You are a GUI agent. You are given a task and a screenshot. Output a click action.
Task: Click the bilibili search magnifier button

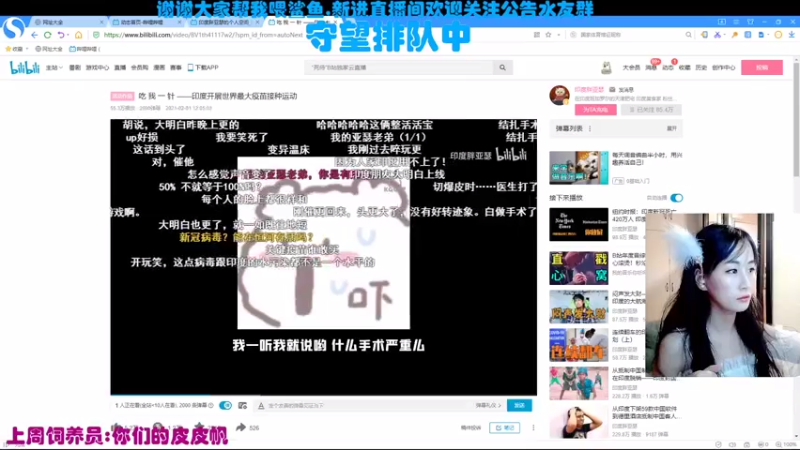pyautogui.click(x=503, y=67)
